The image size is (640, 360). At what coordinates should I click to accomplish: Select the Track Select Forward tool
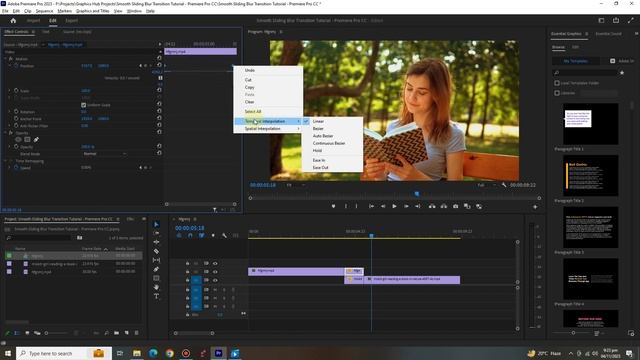[x=156, y=233]
